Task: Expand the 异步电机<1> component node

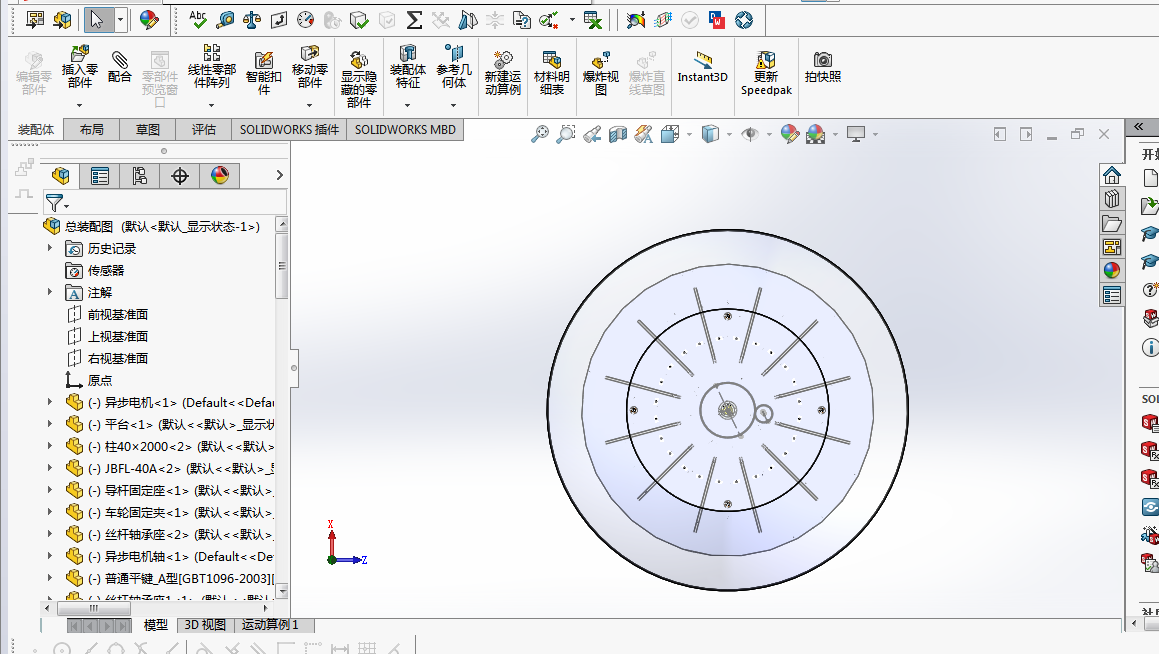Action: pyautogui.click(x=50, y=402)
